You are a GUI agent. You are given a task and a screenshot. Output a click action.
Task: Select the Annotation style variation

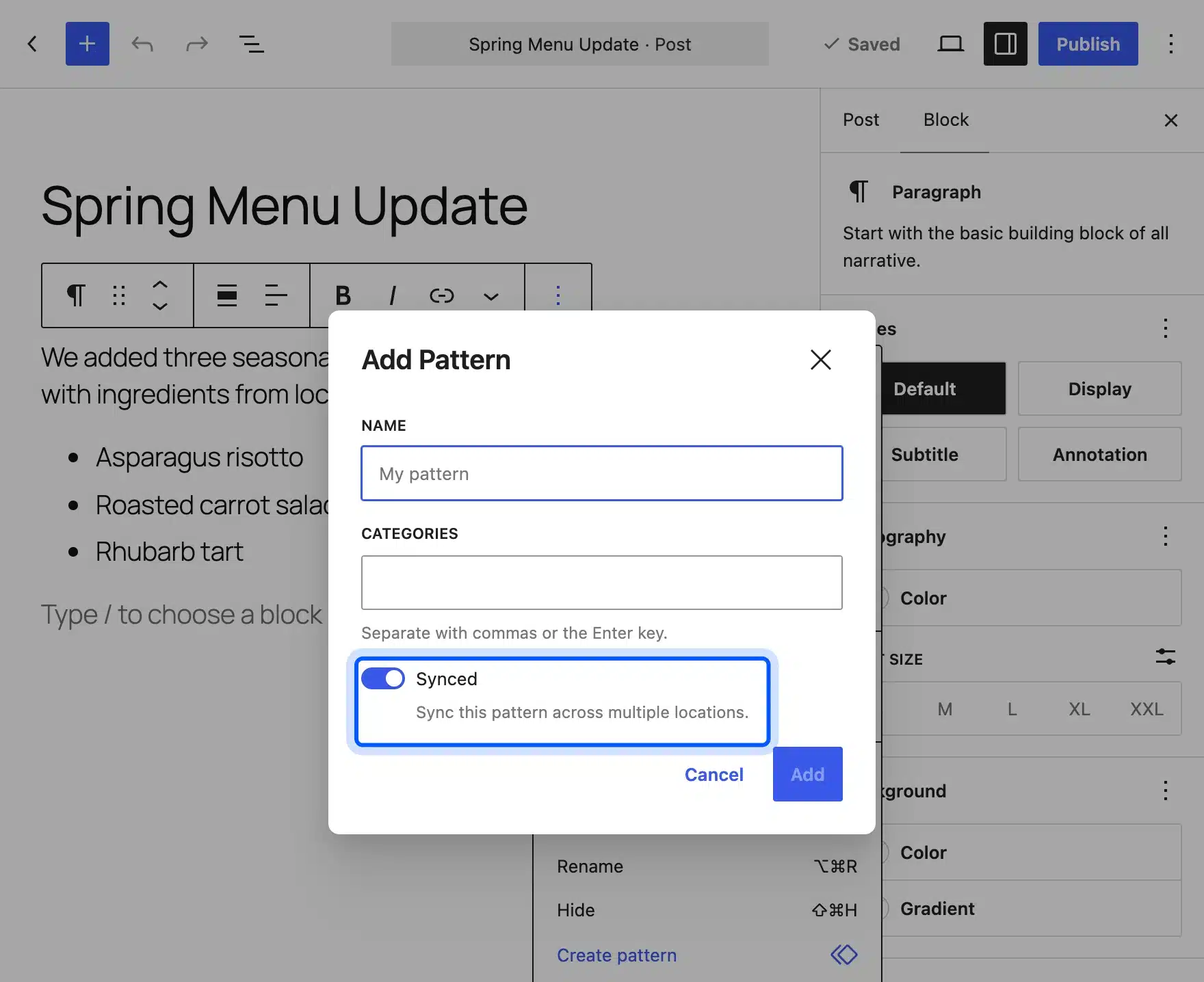coord(1100,454)
